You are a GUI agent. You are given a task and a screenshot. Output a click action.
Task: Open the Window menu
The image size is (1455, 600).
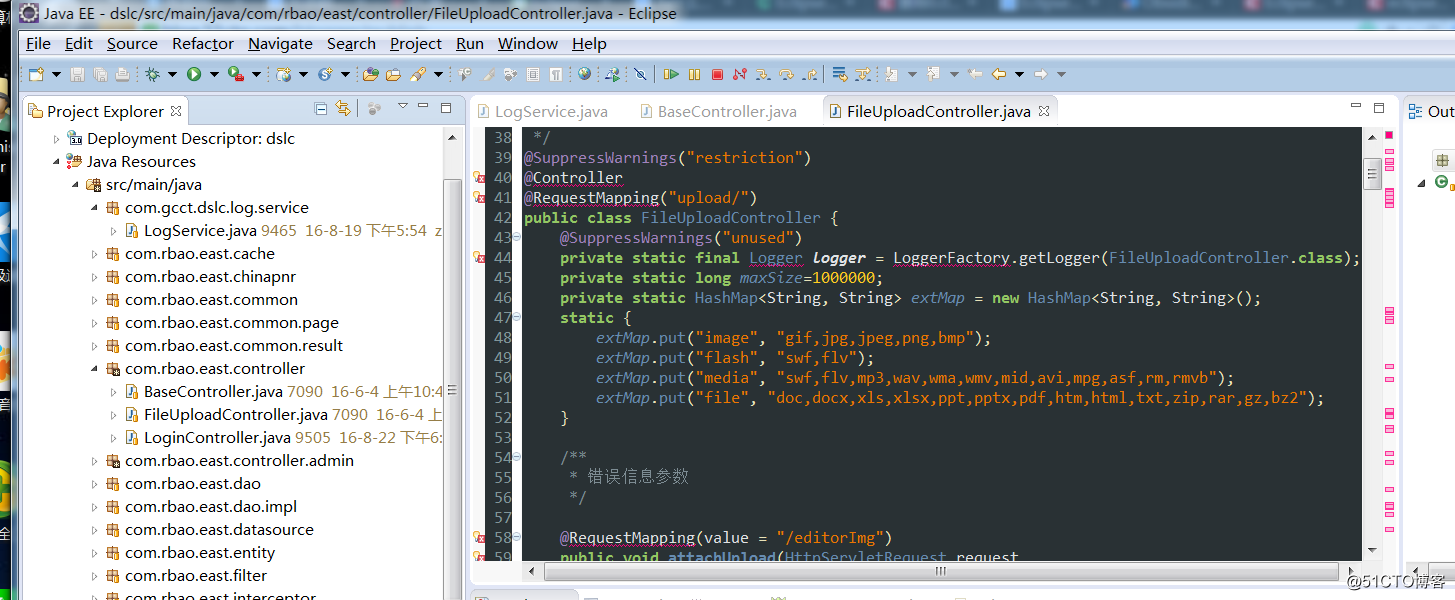point(528,43)
